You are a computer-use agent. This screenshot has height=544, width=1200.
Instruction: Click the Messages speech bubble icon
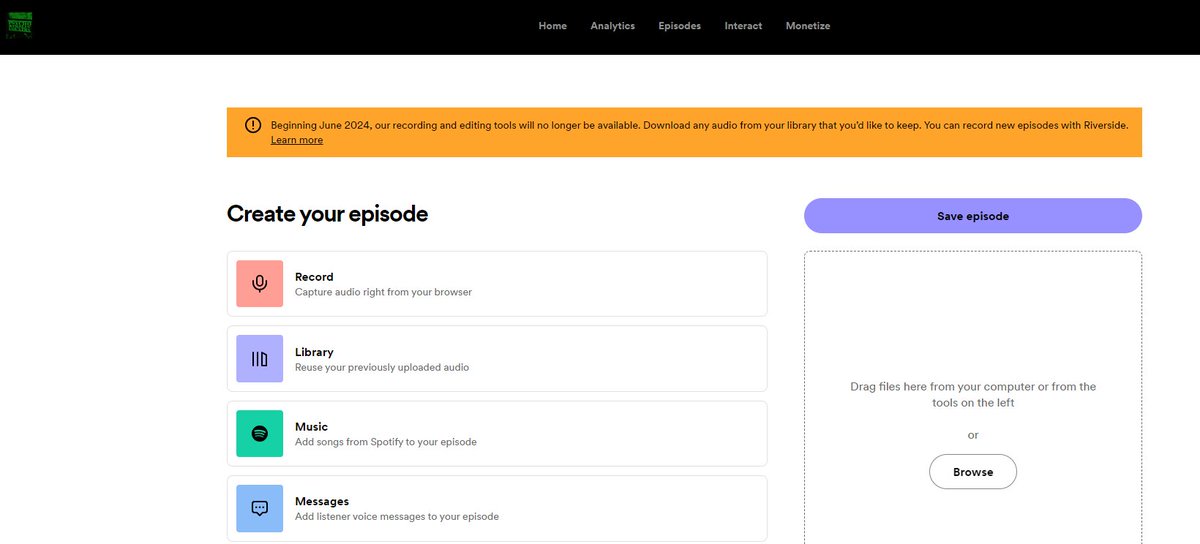click(x=260, y=508)
